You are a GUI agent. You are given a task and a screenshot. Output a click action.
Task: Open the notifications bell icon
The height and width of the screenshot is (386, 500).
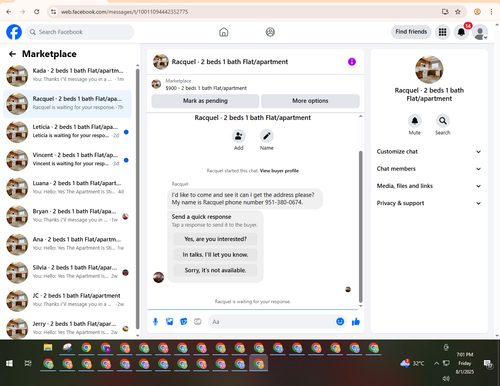461,32
